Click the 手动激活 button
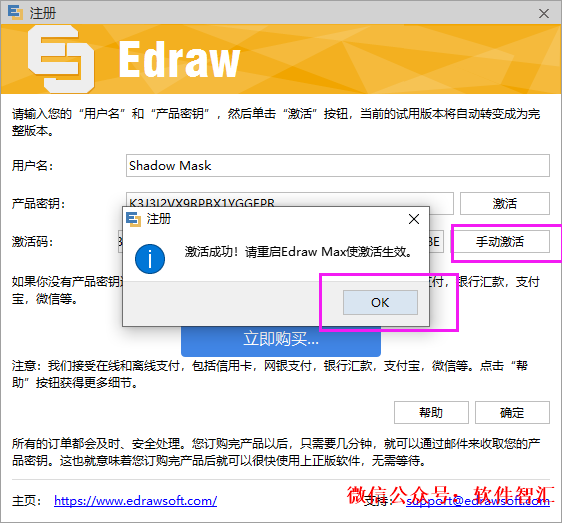 [x=500, y=242]
